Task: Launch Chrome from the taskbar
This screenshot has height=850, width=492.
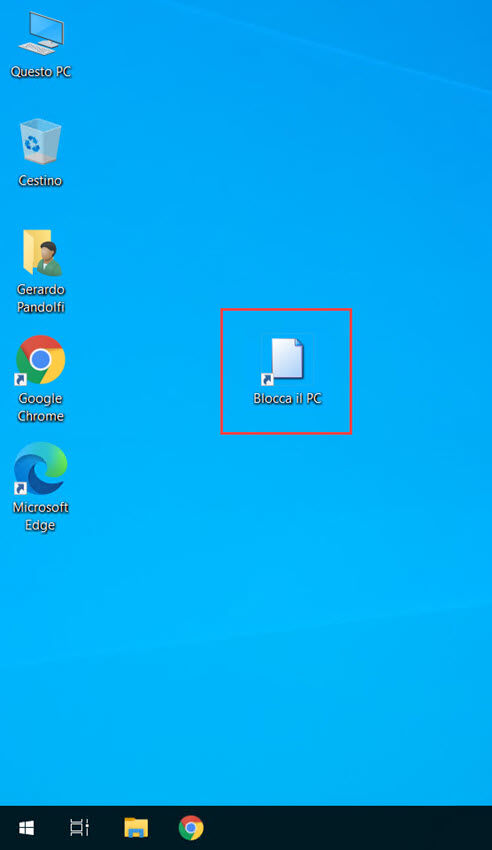Action: [191, 828]
